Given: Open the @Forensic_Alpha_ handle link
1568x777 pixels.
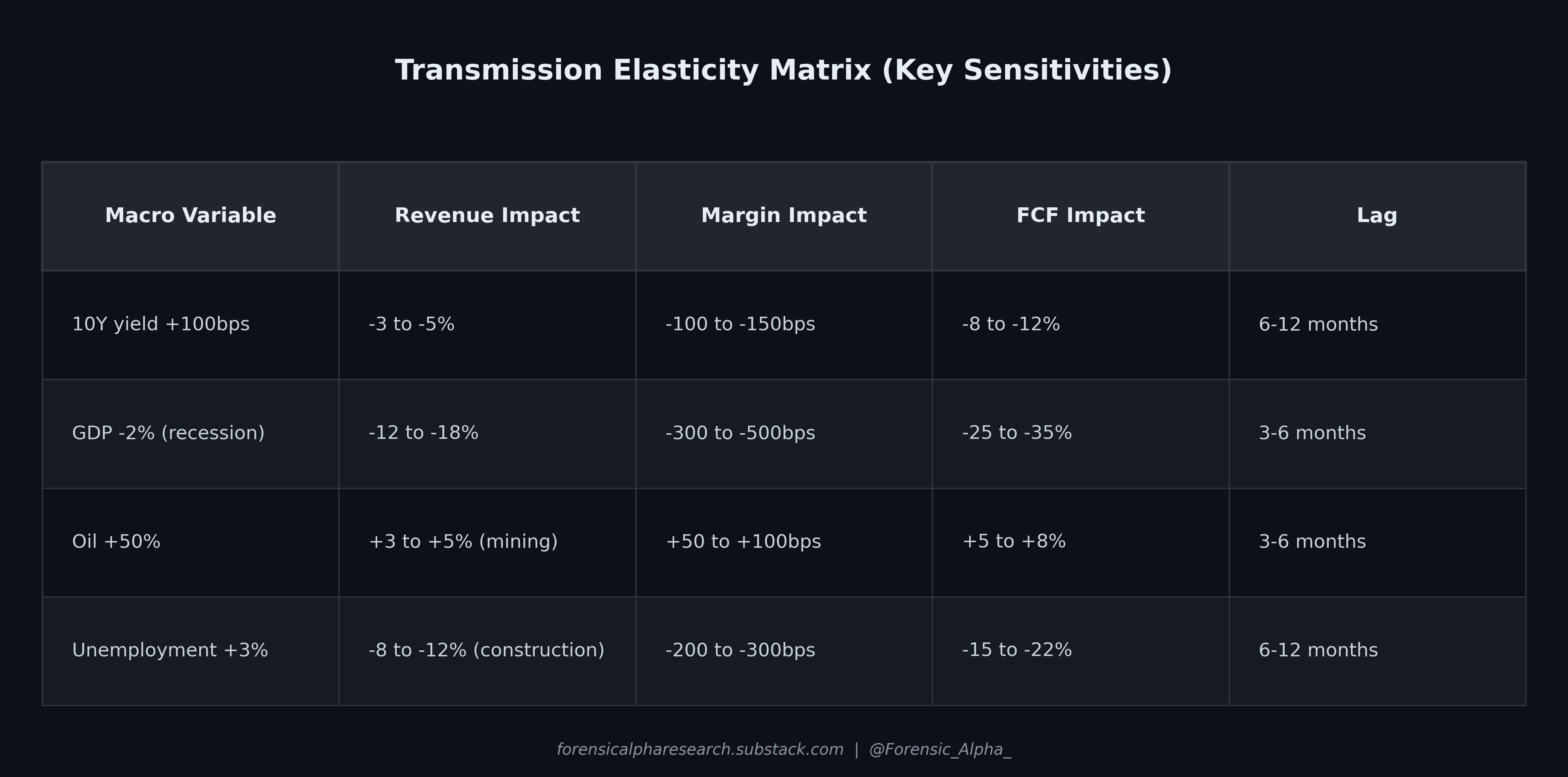Looking at the screenshot, I should click(940, 750).
